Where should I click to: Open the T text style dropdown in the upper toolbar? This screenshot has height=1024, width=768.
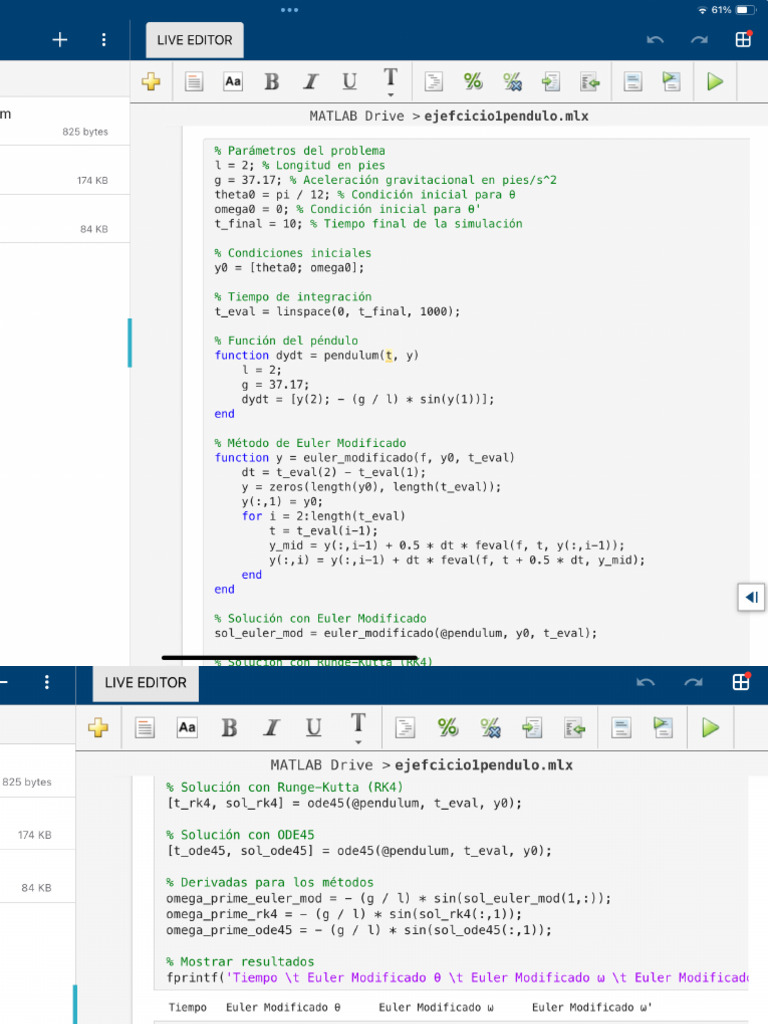pyautogui.click(x=390, y=82)
